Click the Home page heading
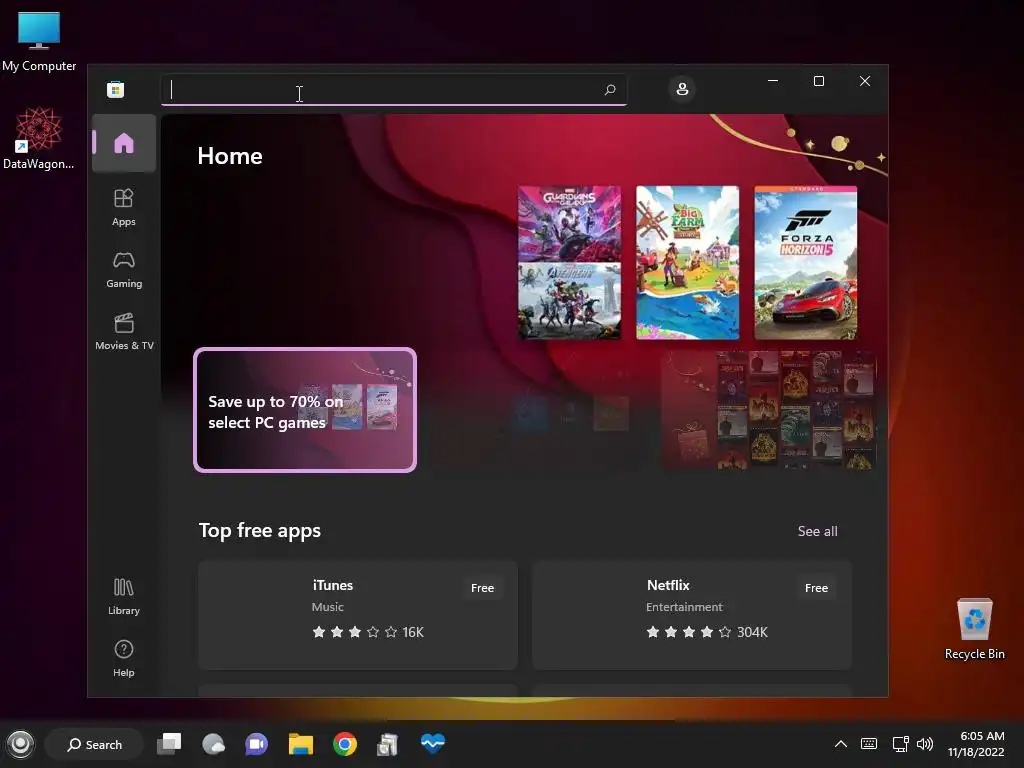This screenshot has height=768, width=1024. (230, 156)
